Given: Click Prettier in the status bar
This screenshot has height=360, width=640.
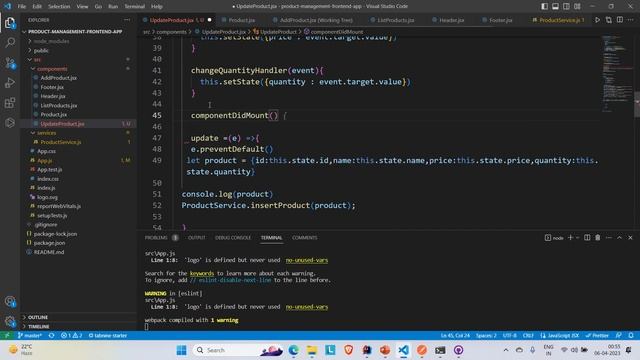Looking at the screenshot, I should tap(597, 336).
